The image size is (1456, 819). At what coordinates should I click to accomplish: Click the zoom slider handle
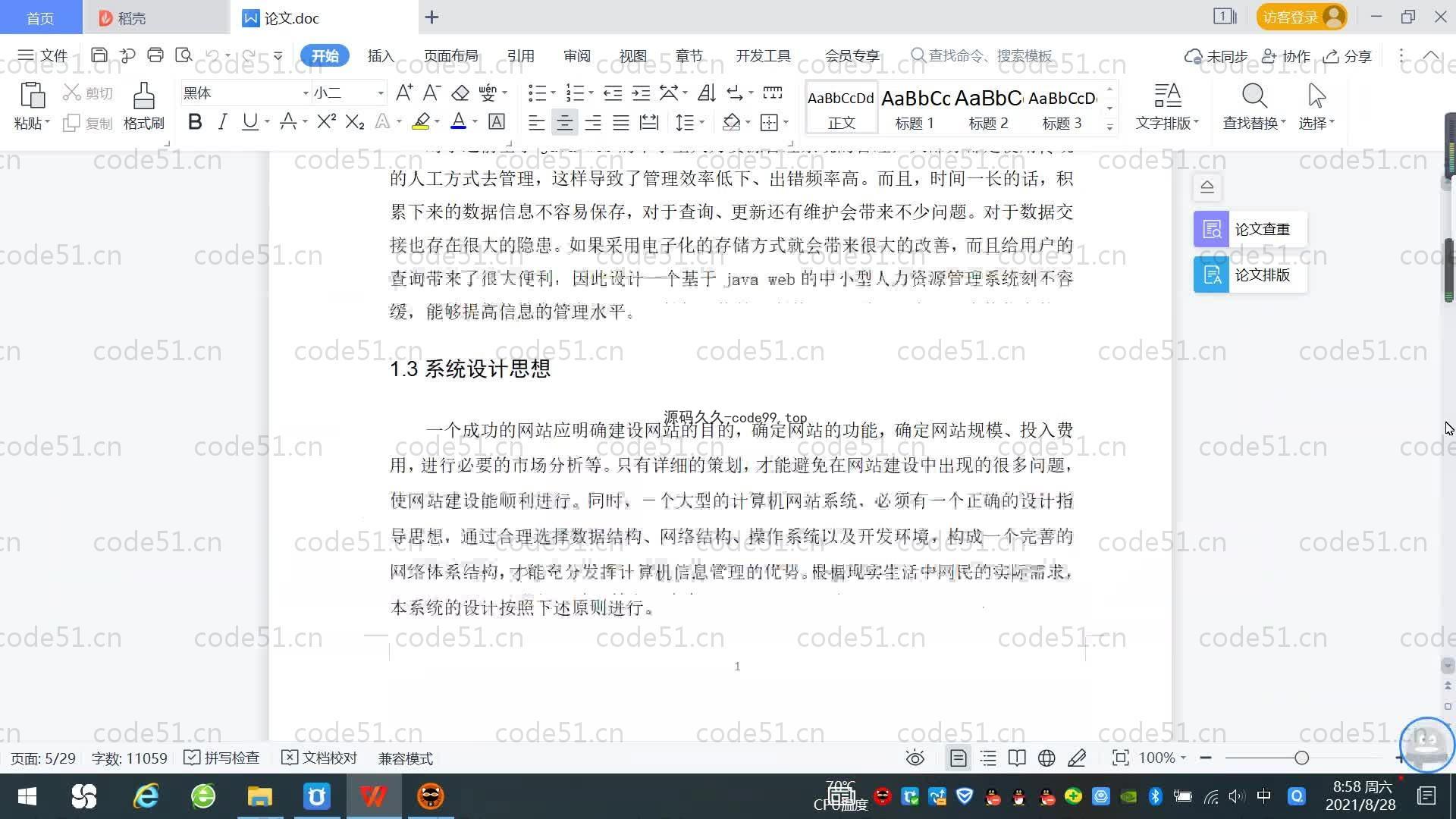[1301, 758]
